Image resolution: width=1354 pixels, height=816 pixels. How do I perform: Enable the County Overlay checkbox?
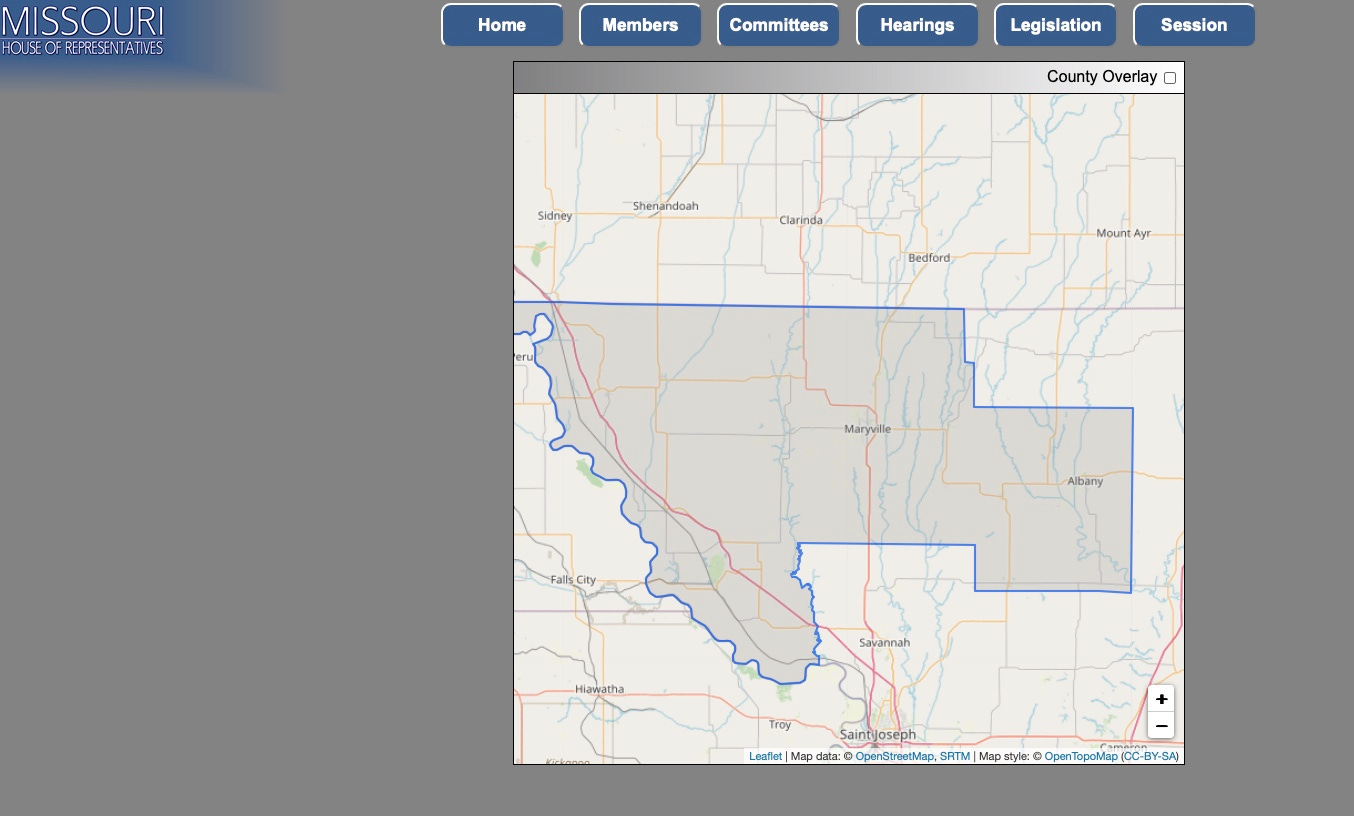click(1170, 78)
